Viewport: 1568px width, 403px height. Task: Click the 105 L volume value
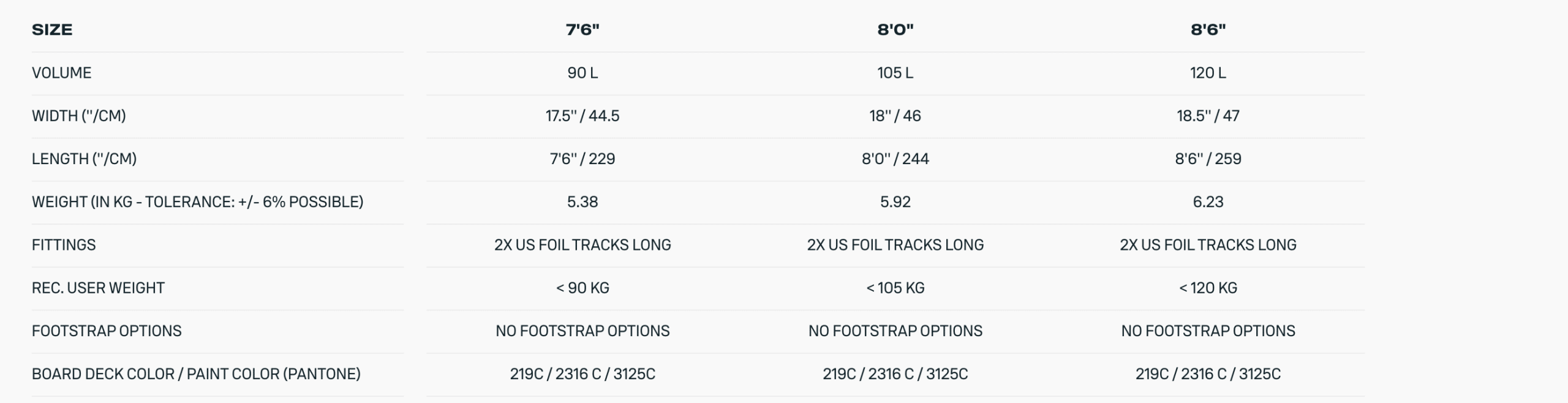tap(895, 73)
